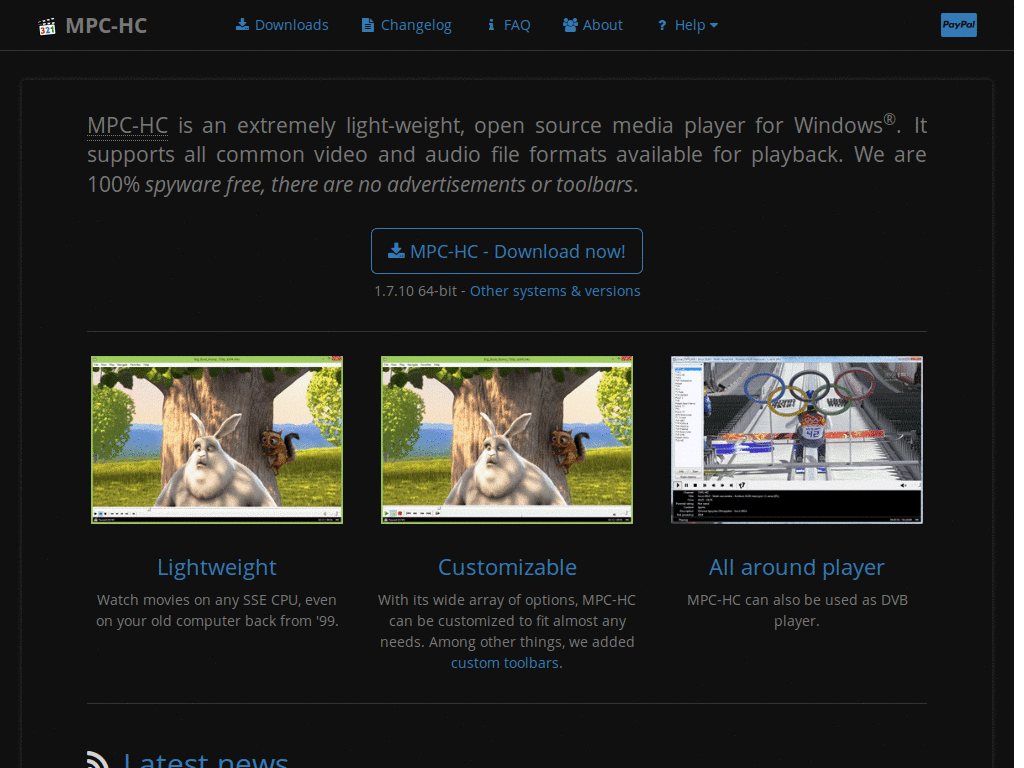The height and width of the screenshot is (768, 1024).
Task: Click the underlined MPC-HC abbreviation in intro
Action: click(x=127, y=126)
